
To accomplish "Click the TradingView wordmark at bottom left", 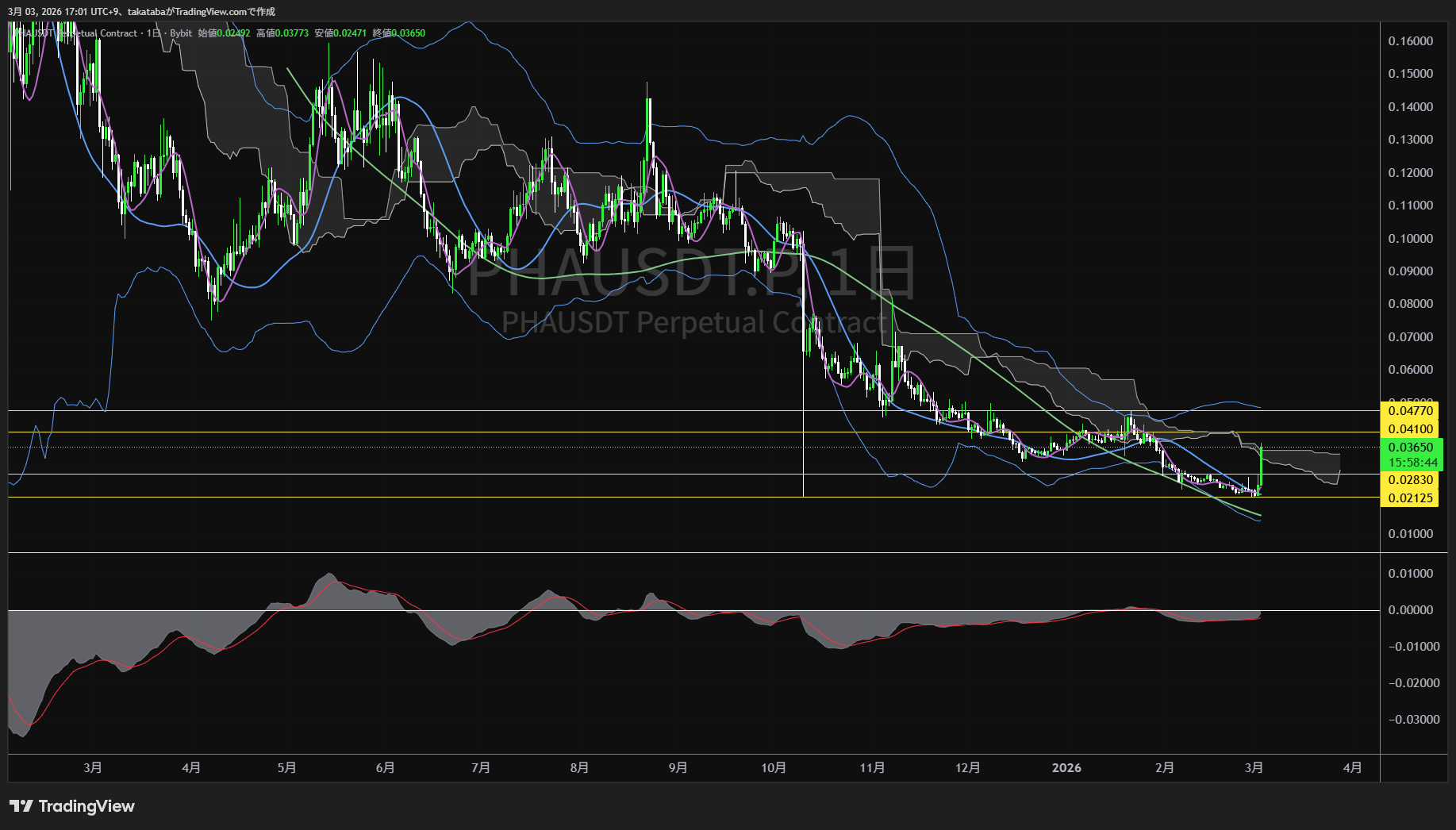I will coord(86,806).
